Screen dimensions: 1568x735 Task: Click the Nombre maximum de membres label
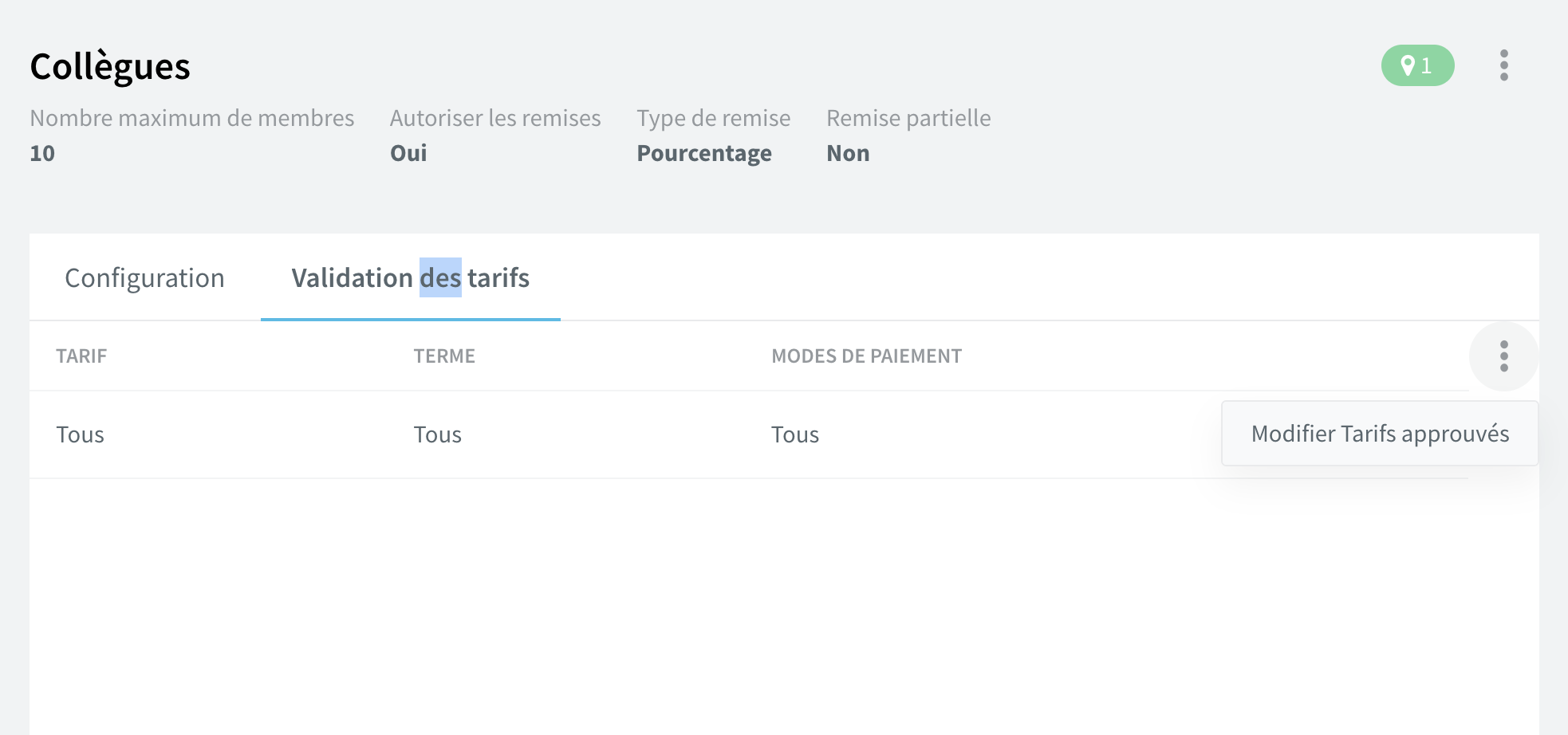pos(192,118)
